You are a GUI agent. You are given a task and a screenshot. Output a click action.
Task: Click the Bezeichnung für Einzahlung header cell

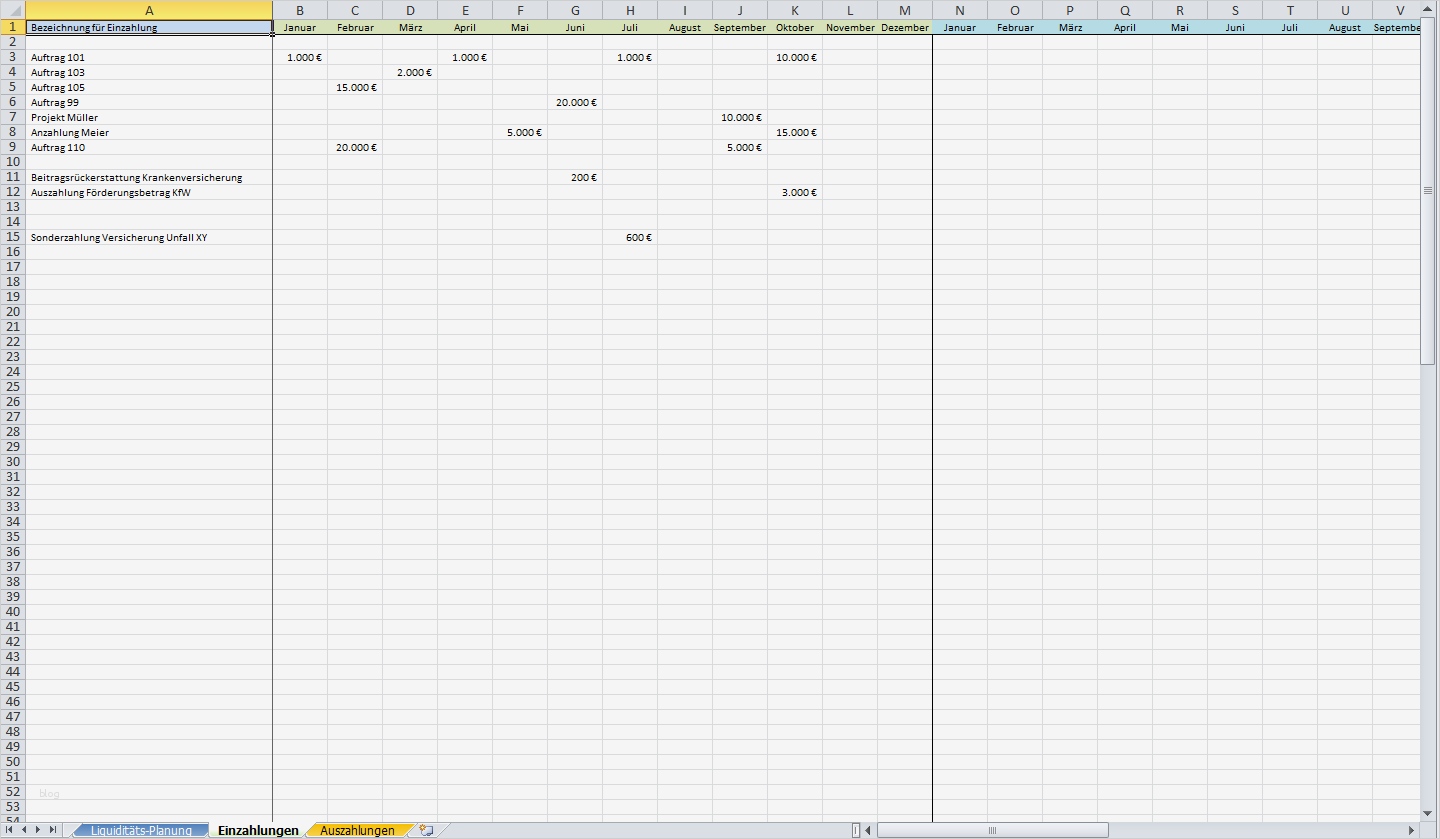click(149, 27)
